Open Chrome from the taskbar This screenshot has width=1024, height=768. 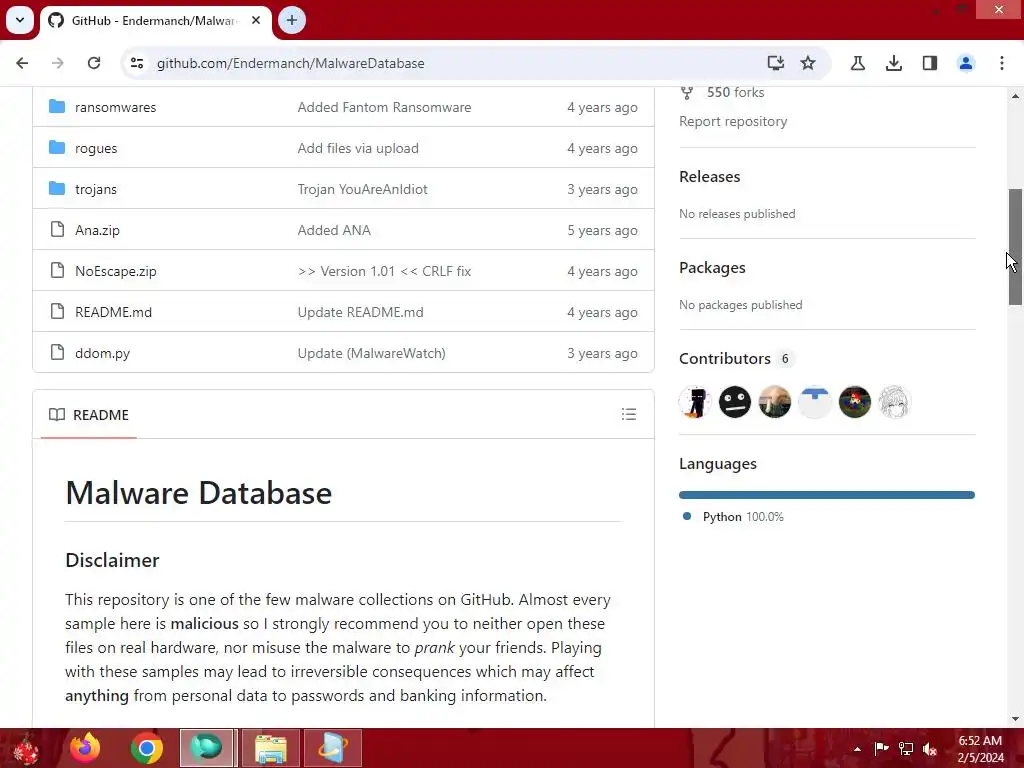[146, 748]
